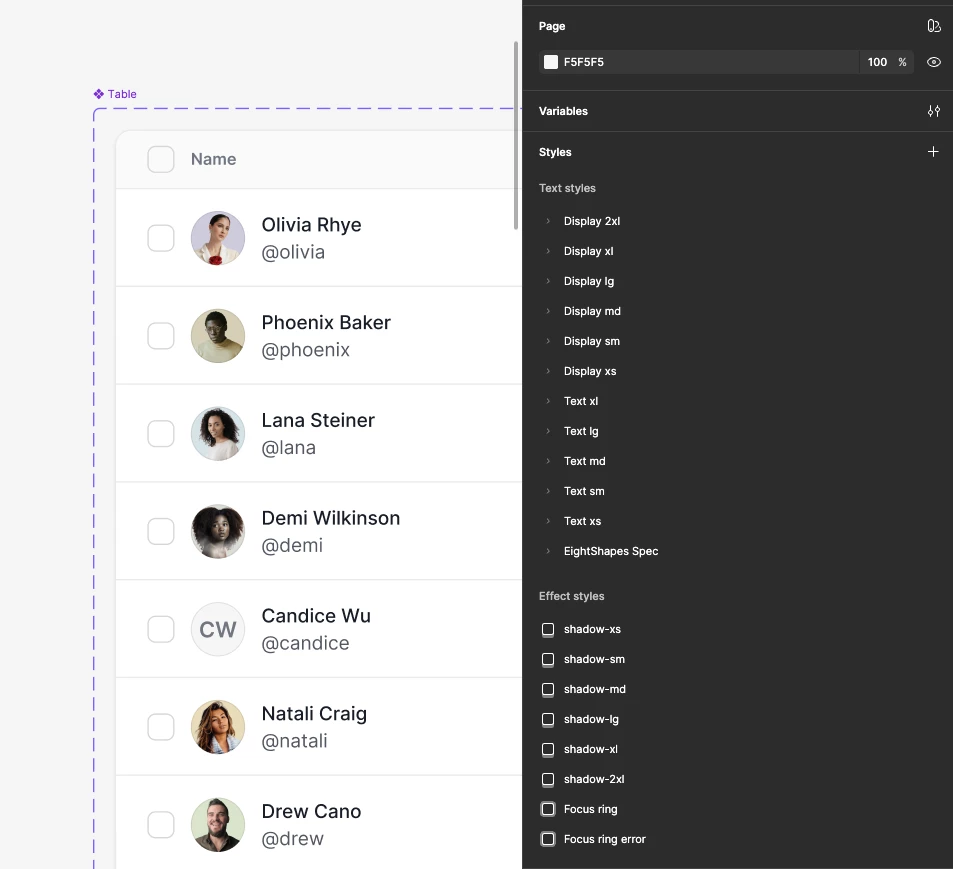
Task: Edit the F5F5F5 hex color field
Action: pyautogui.click(x=699, y=62)
